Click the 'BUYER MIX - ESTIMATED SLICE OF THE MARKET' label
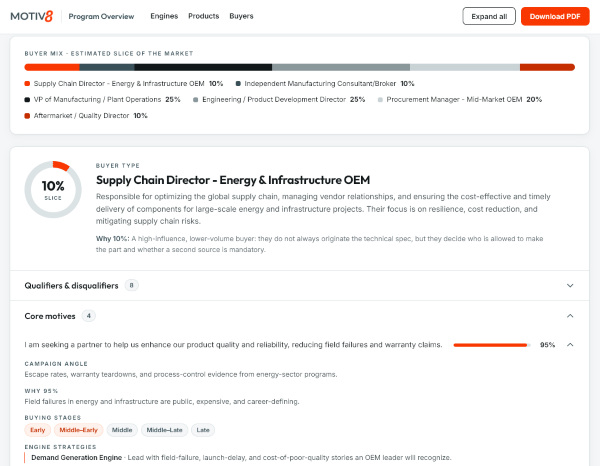This screenshot has height=466, width=600. click(109, 54)
